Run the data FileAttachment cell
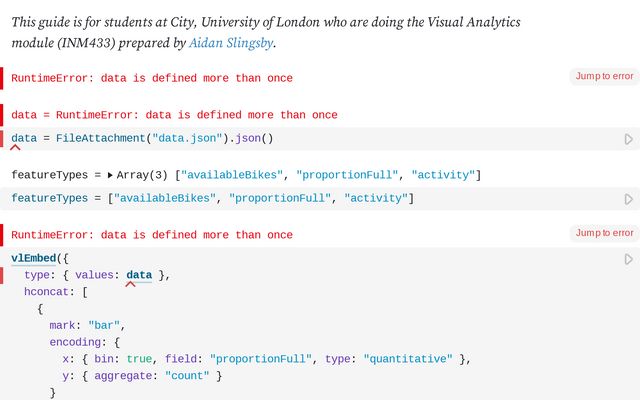This screenshot has width=640, height=400. pyautogui.click(x=628, y=139)
